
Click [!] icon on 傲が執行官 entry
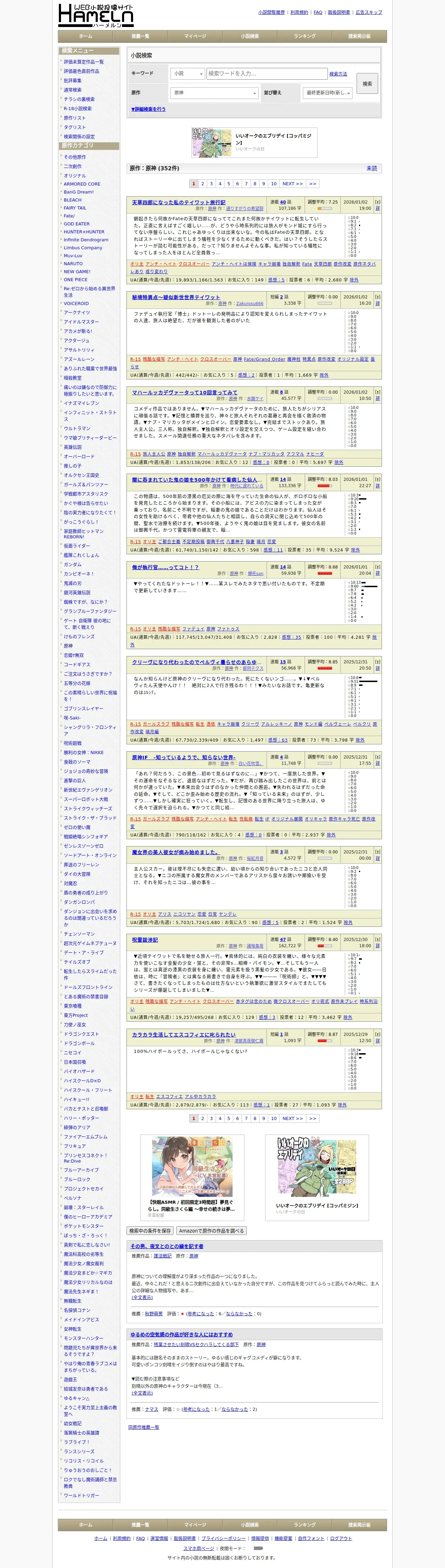click(377, 567)
